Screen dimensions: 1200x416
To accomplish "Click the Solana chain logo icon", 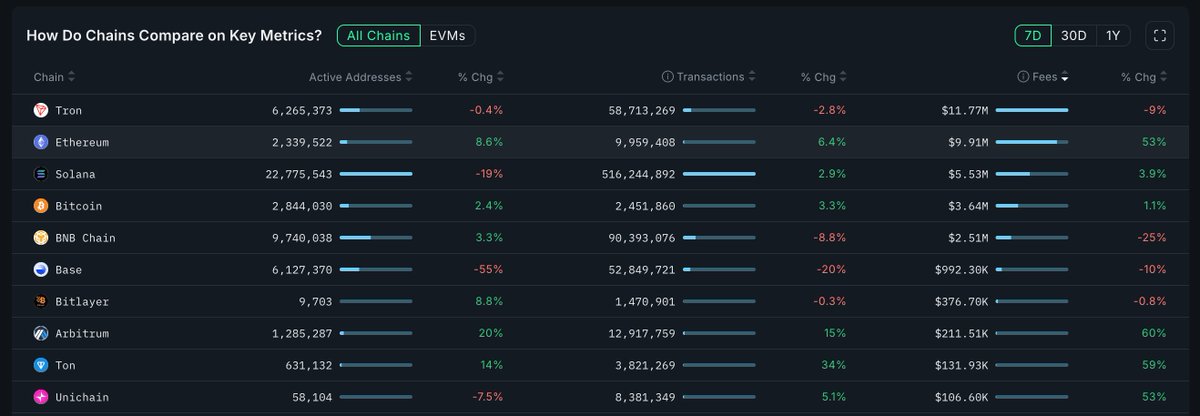I will tap(41, 174).
